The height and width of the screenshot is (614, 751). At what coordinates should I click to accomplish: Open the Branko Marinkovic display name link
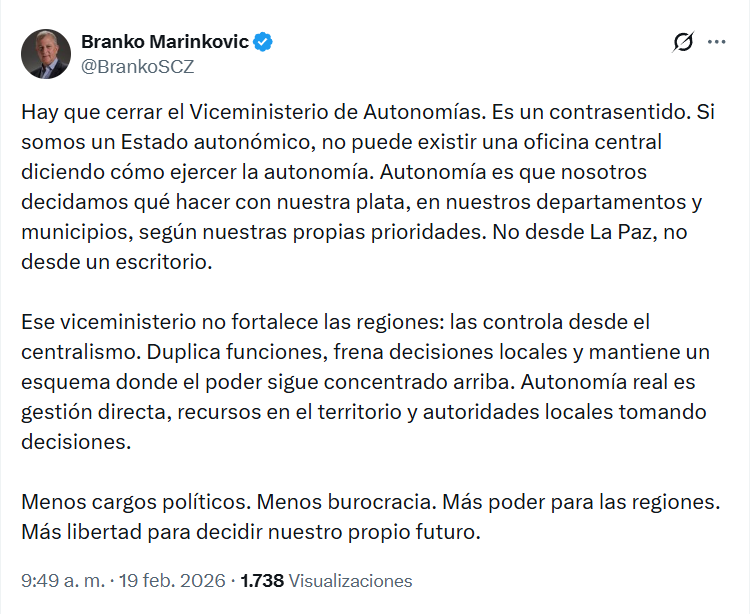pyautogui.click(x=164, y=42)
